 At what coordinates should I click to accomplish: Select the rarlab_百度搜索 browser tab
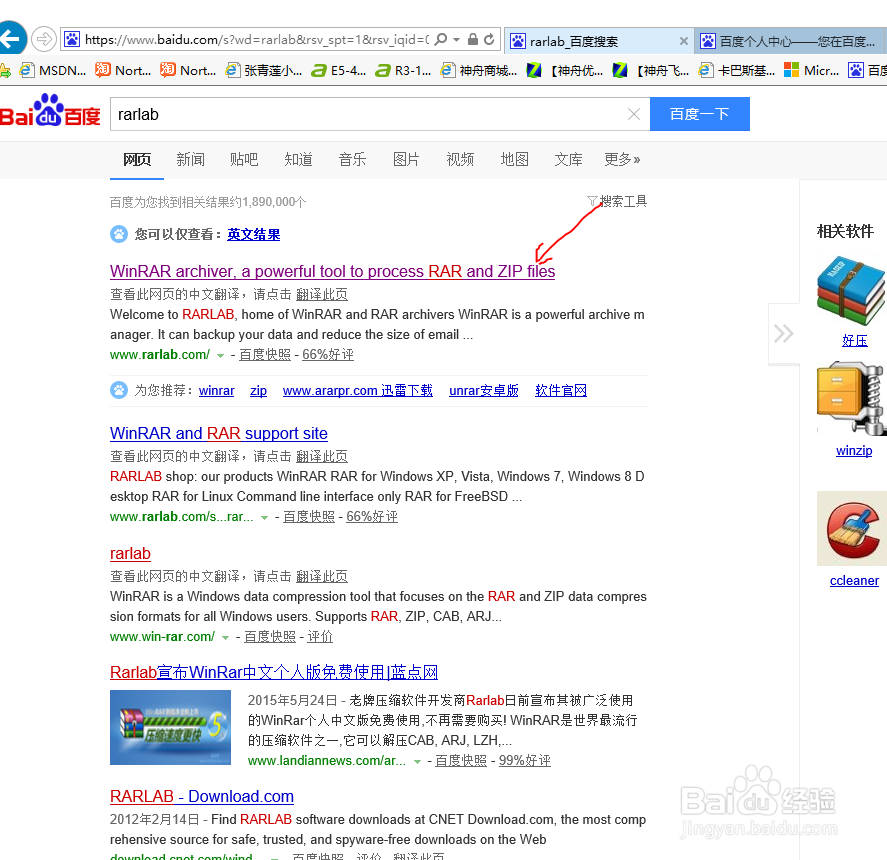point(598,41)
